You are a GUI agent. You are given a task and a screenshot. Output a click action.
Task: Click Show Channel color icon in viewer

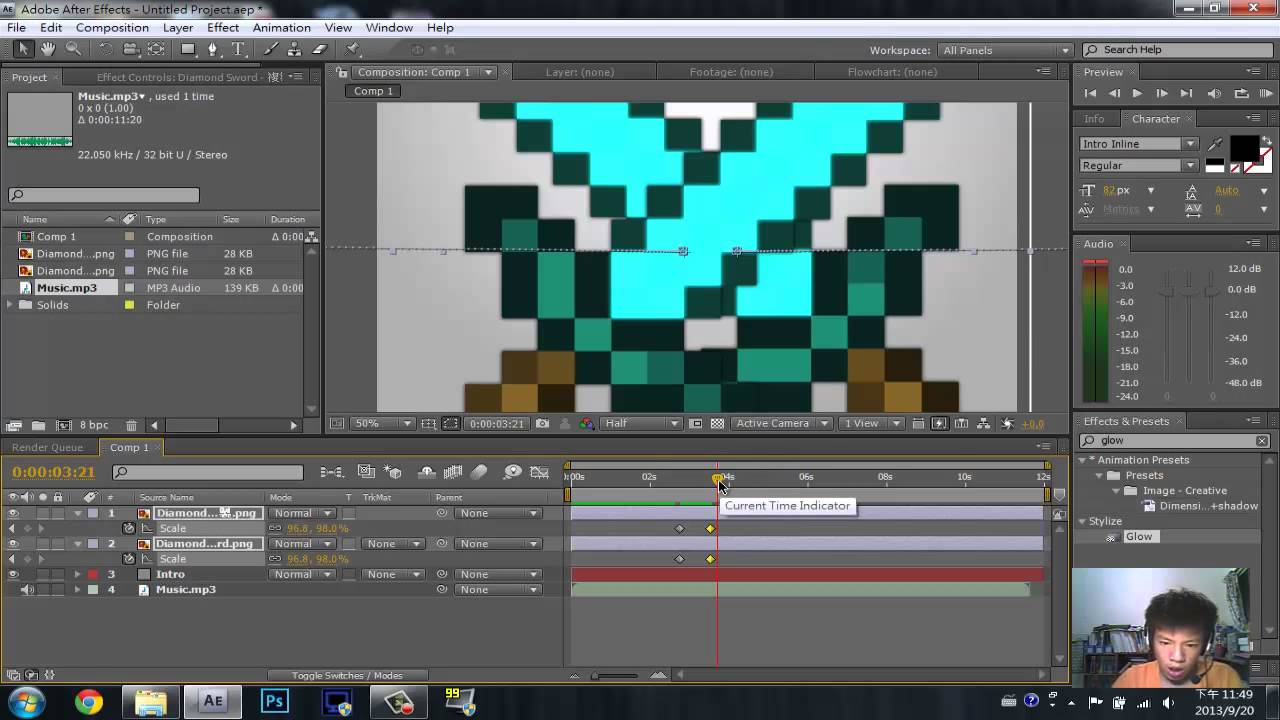coord(586,424)
